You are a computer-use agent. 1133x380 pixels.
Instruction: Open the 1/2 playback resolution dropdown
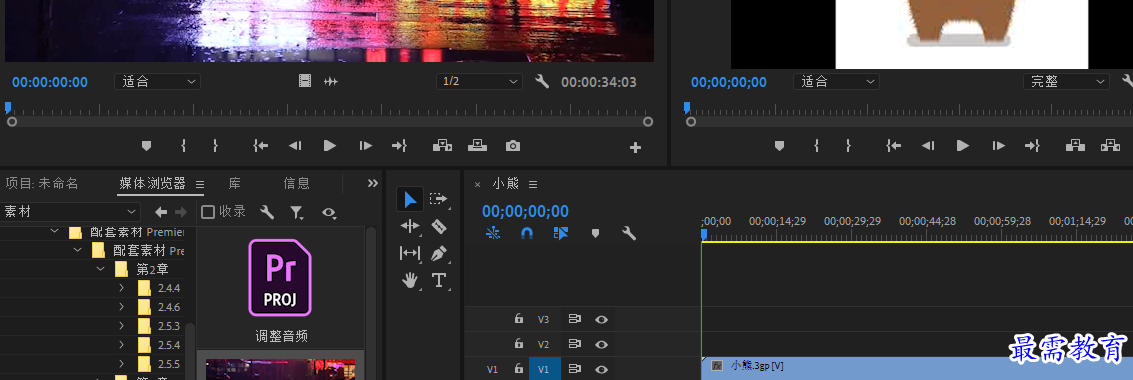point(479,82)
